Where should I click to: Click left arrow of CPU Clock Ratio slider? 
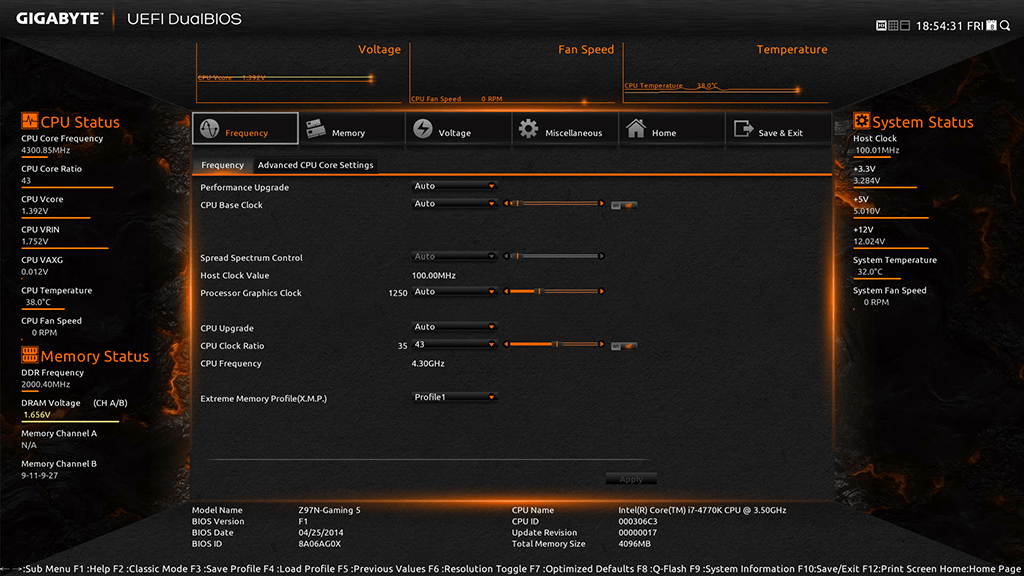[x=506, y=344]
